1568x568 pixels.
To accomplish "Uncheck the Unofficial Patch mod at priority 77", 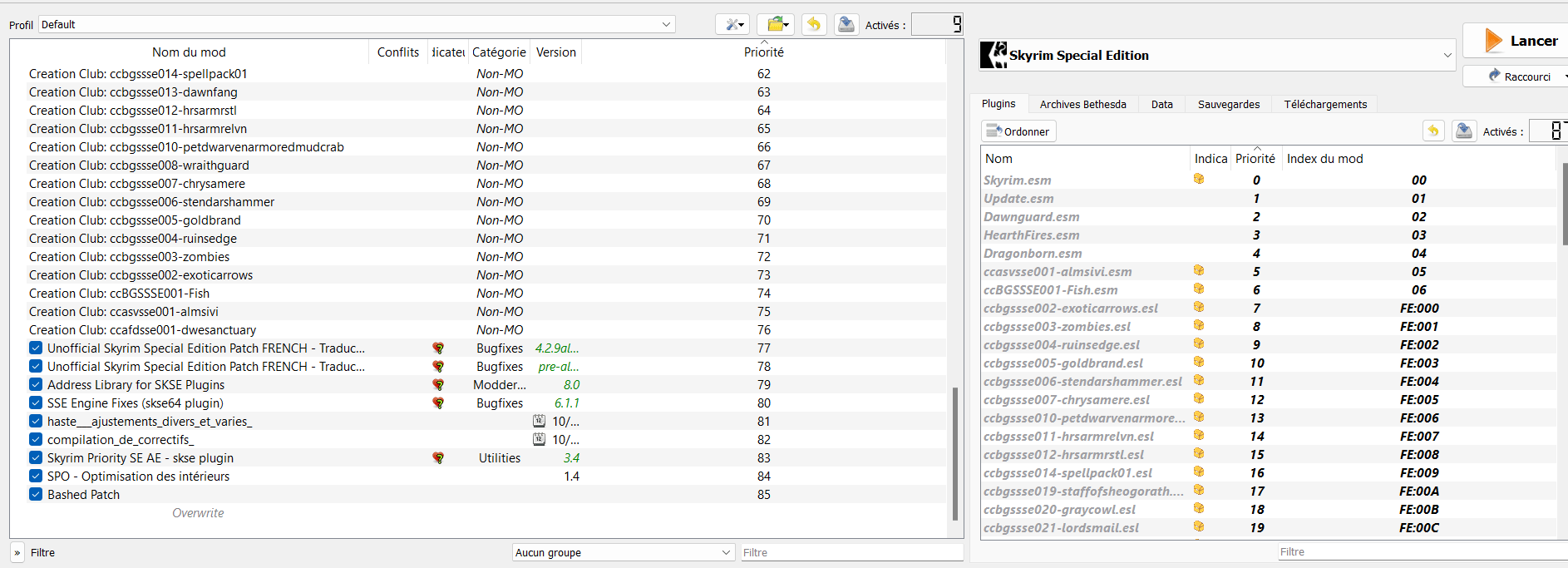I will click(36, 348).
